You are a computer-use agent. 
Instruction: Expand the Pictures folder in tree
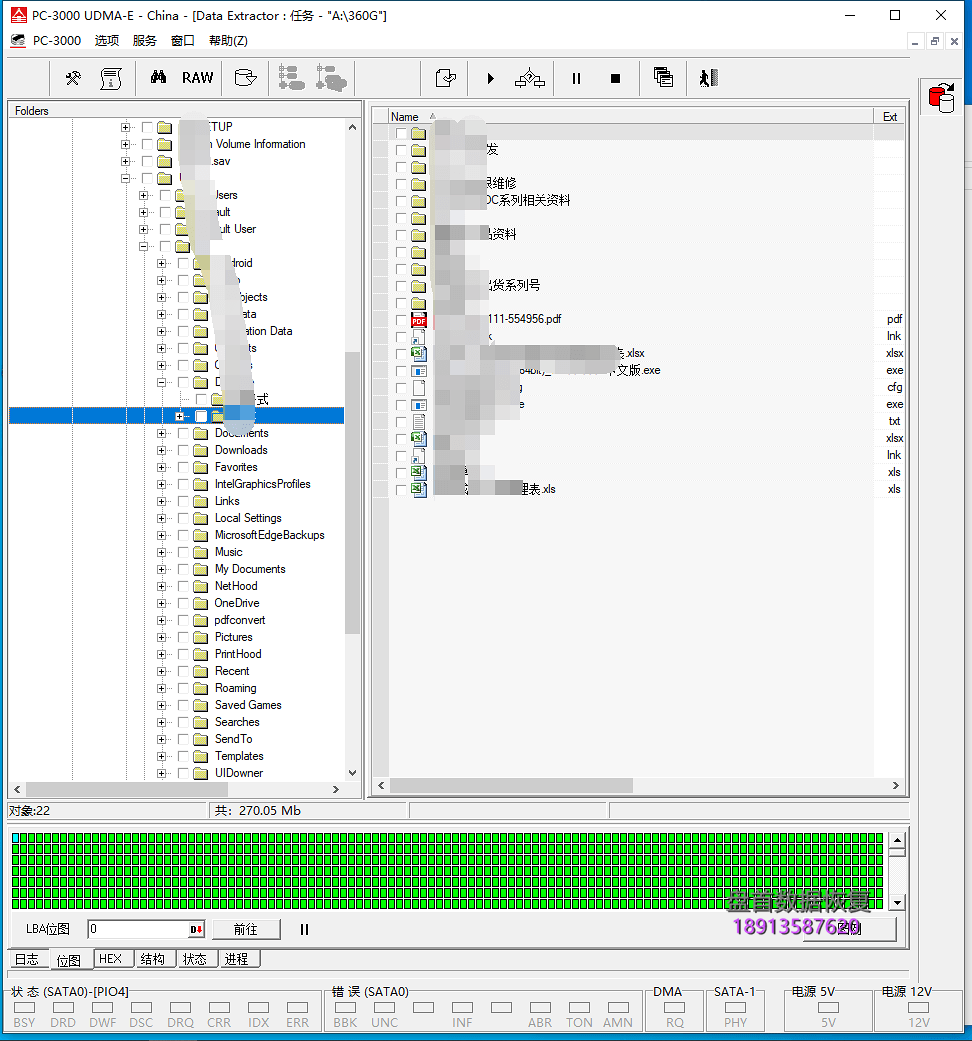click(162, 638)
